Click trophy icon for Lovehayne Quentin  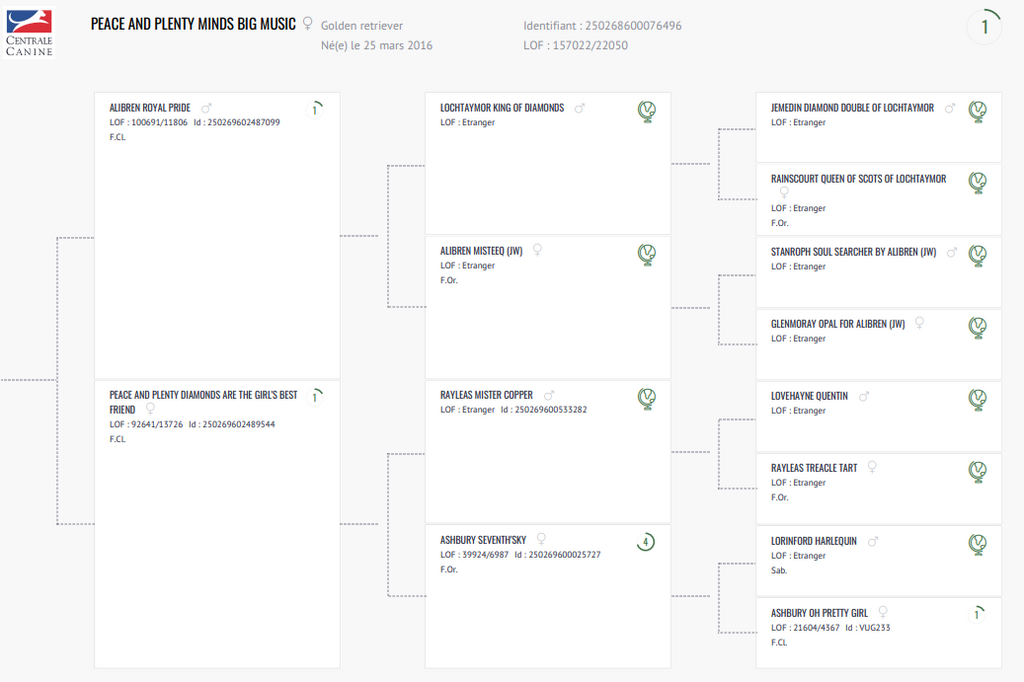(978, 399)
